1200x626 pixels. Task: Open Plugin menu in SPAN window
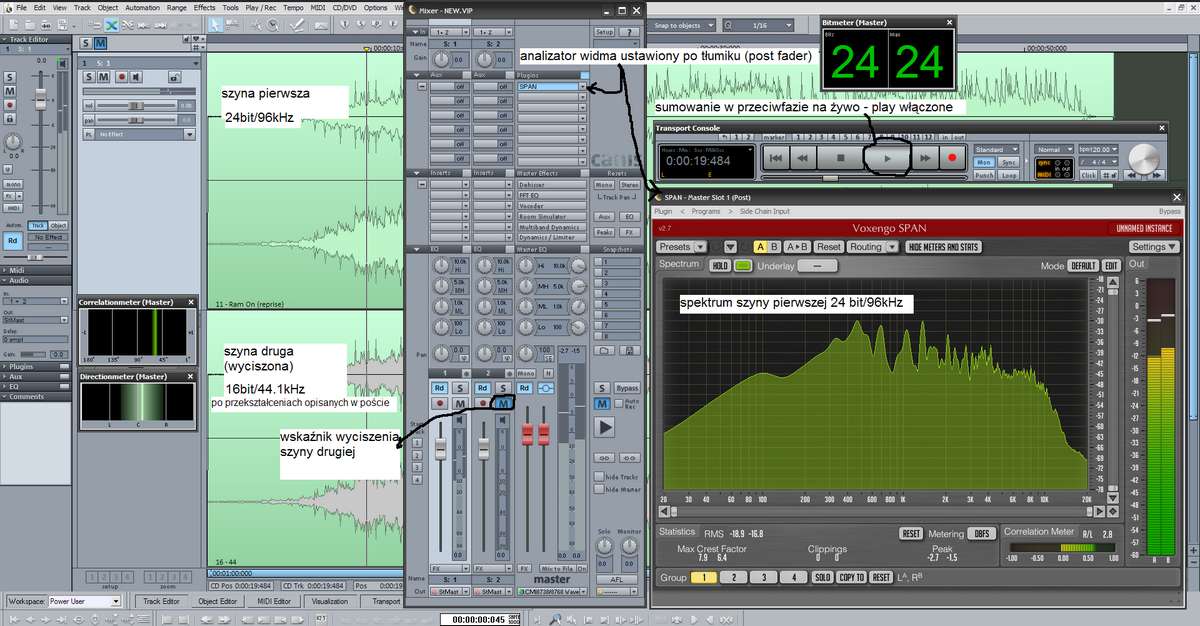pos(663,211)
